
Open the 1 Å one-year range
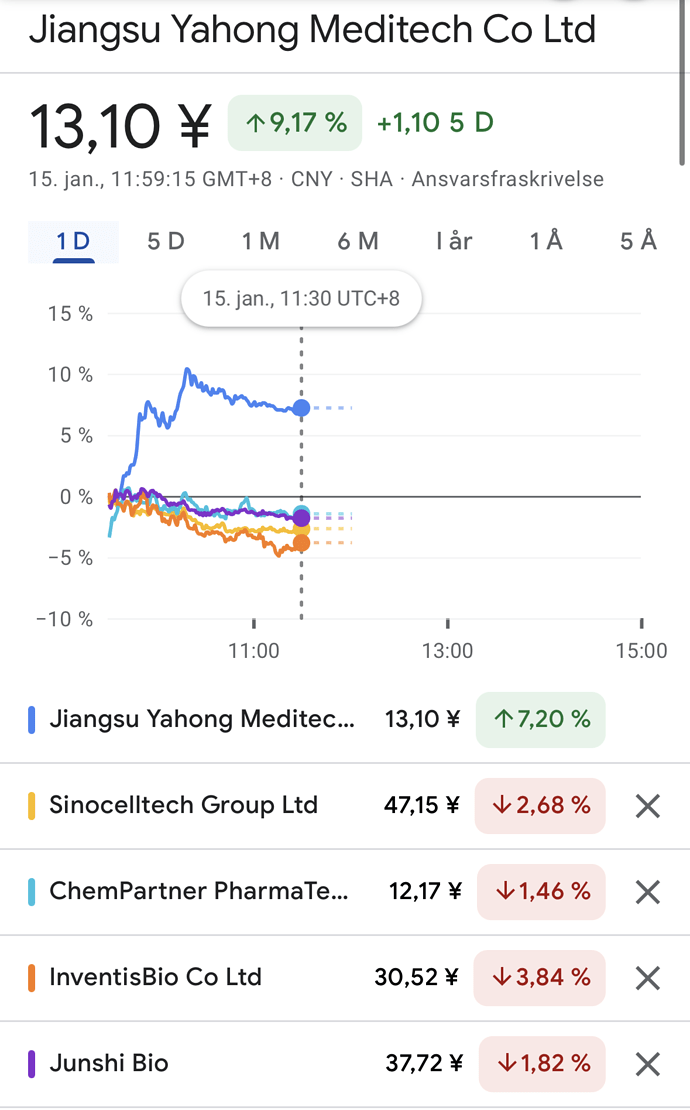tap(546, 241)
